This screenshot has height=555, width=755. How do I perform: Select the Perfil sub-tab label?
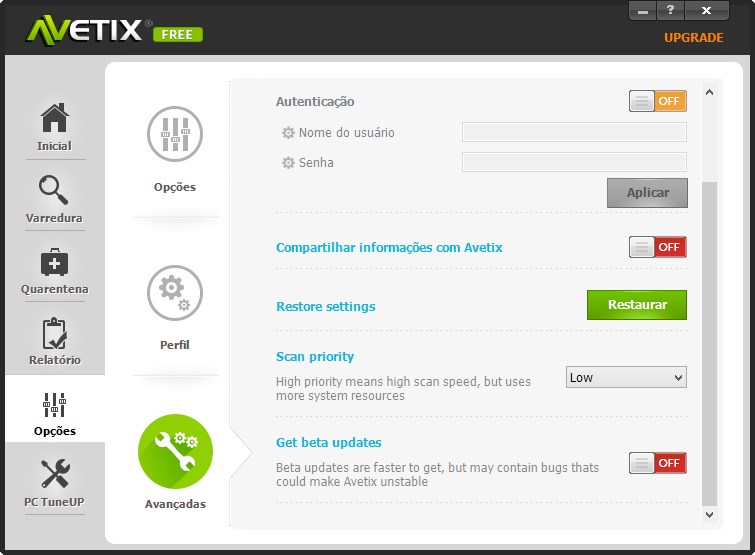pos(175,345)
